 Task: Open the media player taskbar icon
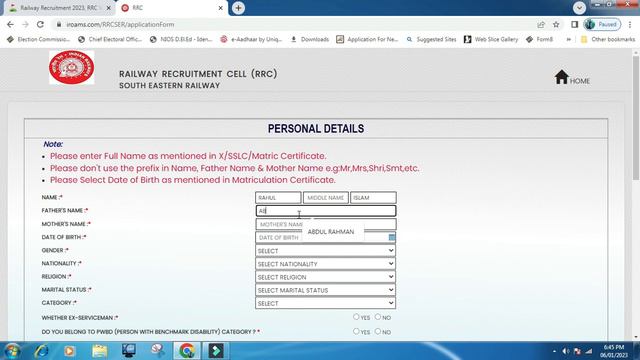pyautogui.click(x=70, y=351)
